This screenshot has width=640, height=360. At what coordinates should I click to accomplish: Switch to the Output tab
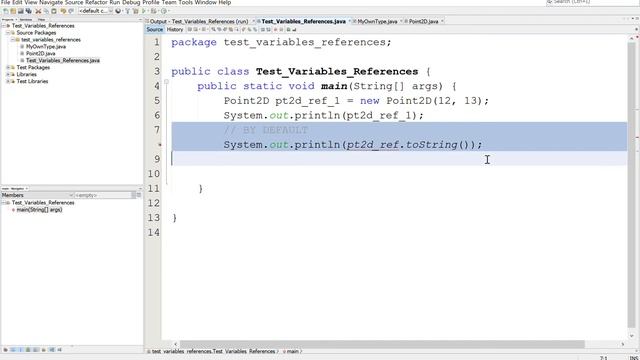199,21
